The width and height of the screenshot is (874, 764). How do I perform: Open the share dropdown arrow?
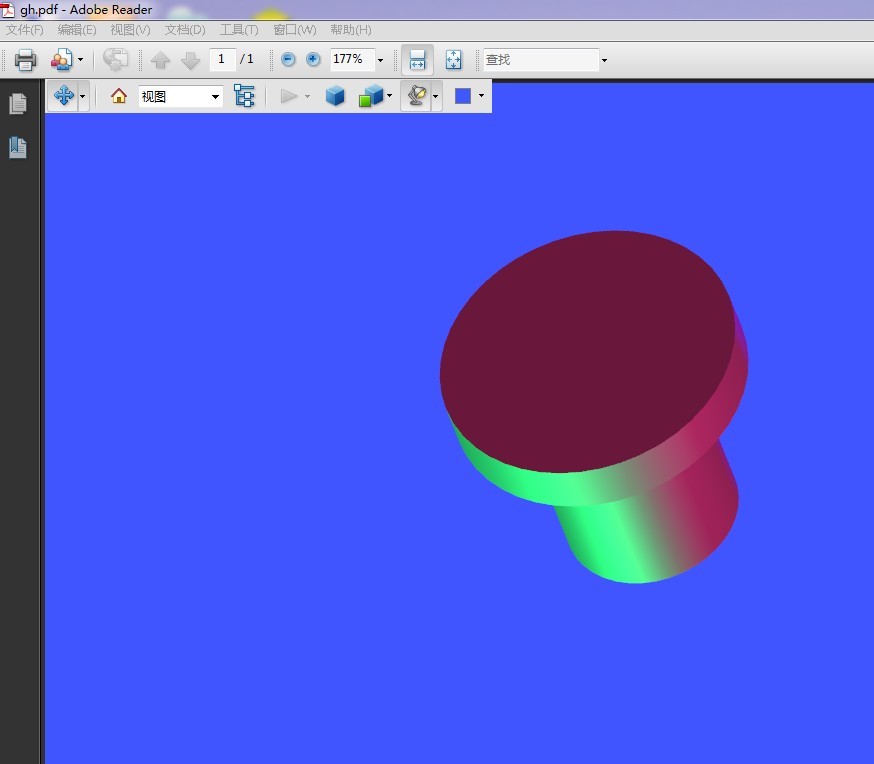(x=81, y=60)
